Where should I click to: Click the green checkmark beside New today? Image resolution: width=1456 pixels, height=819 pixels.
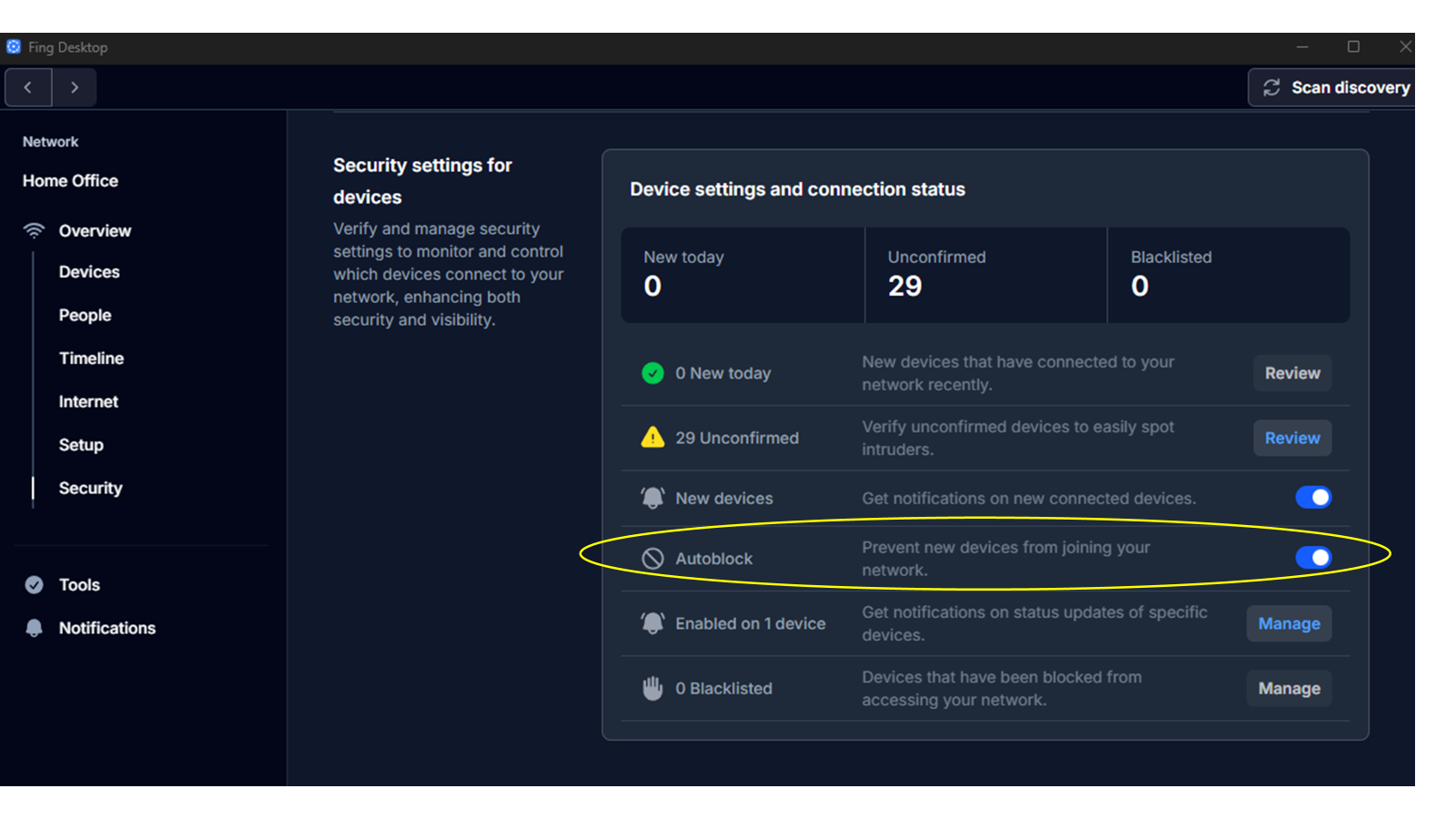652,373
